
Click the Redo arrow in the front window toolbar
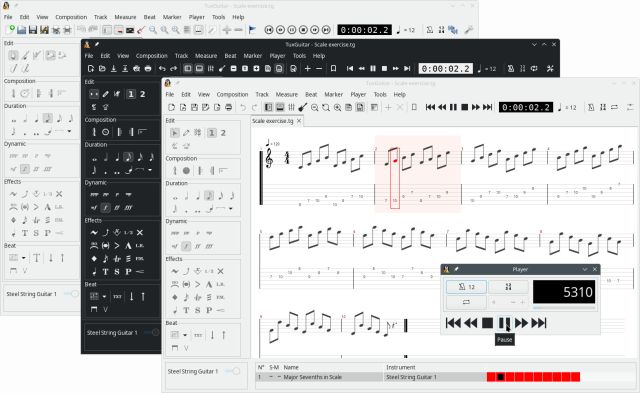(255, 107)
